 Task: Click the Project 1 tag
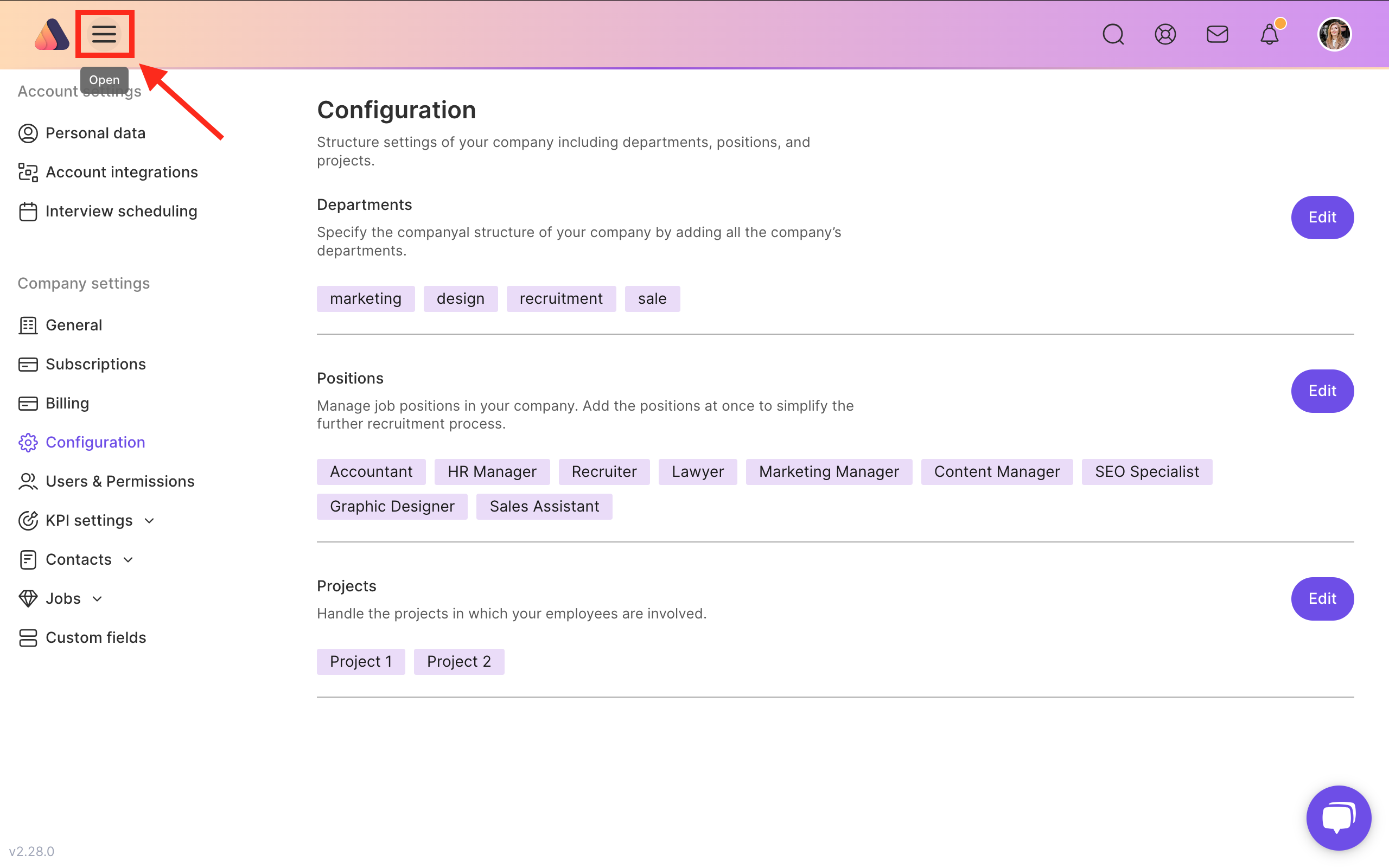tap(360, 661)
